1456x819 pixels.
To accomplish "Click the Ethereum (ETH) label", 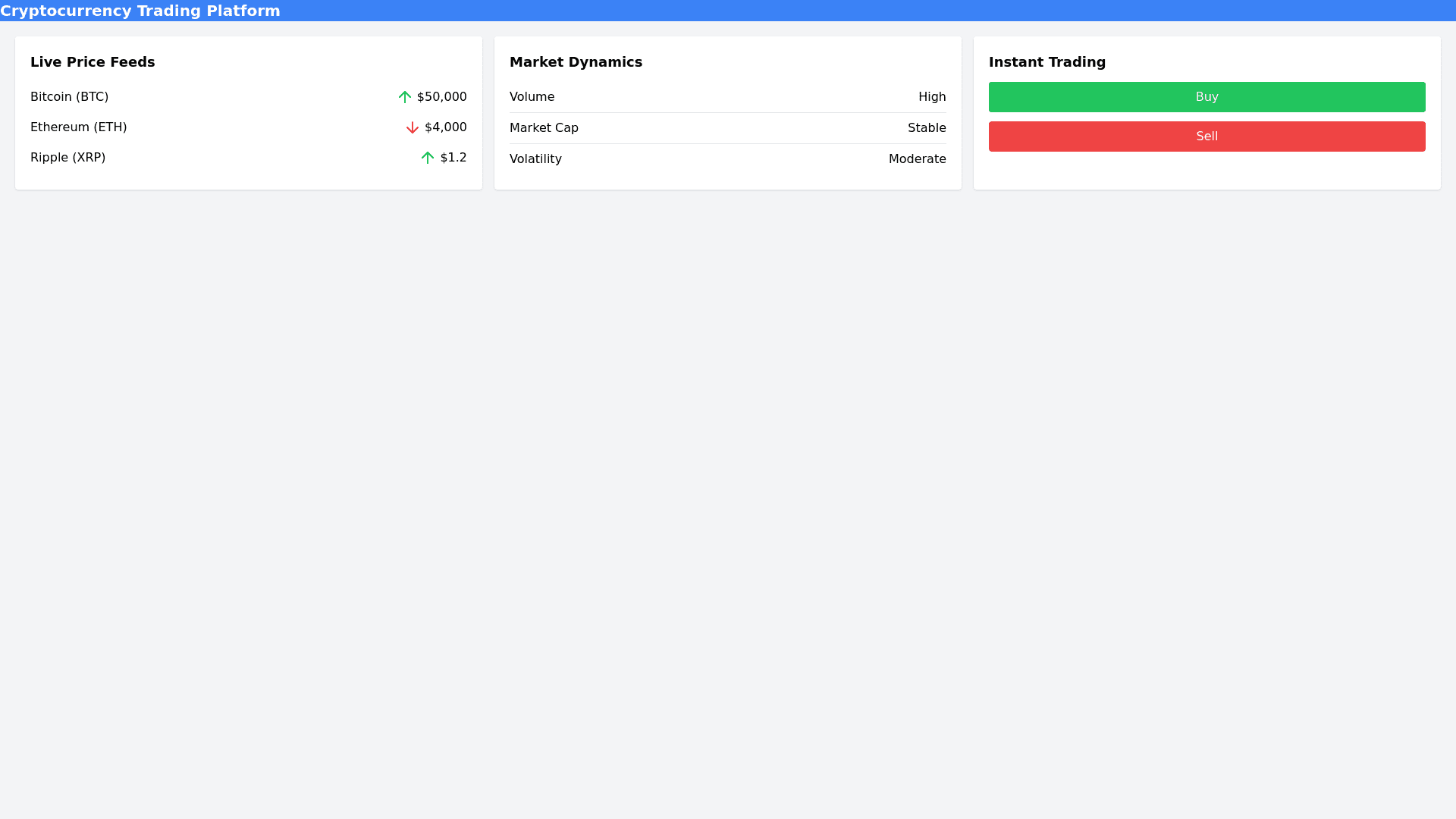I will (x=78, y=127).
